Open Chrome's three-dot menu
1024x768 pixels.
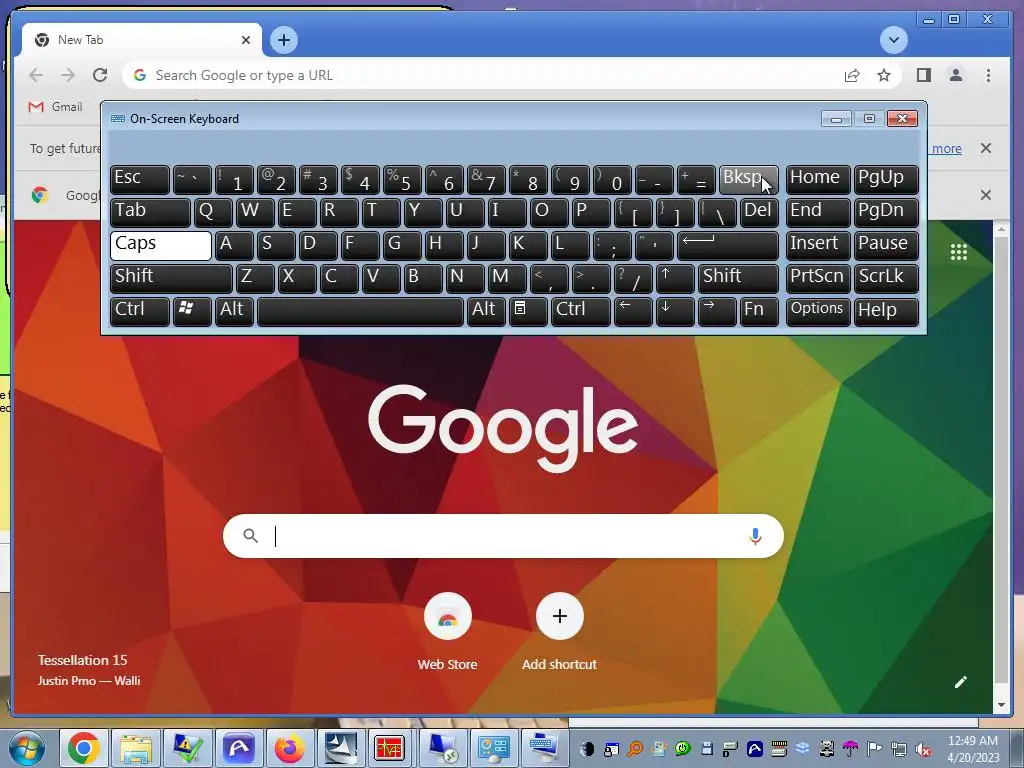(x=988, y=75)
